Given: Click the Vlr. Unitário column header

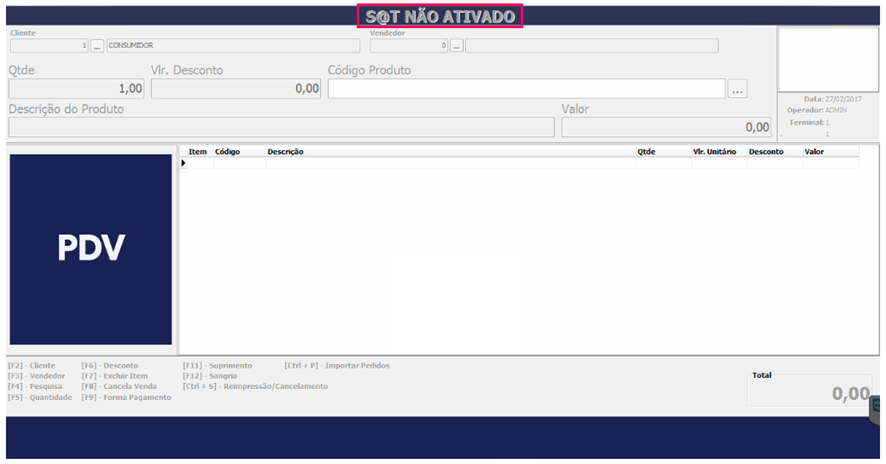Looking at the screenshot, I should (714, 152).
